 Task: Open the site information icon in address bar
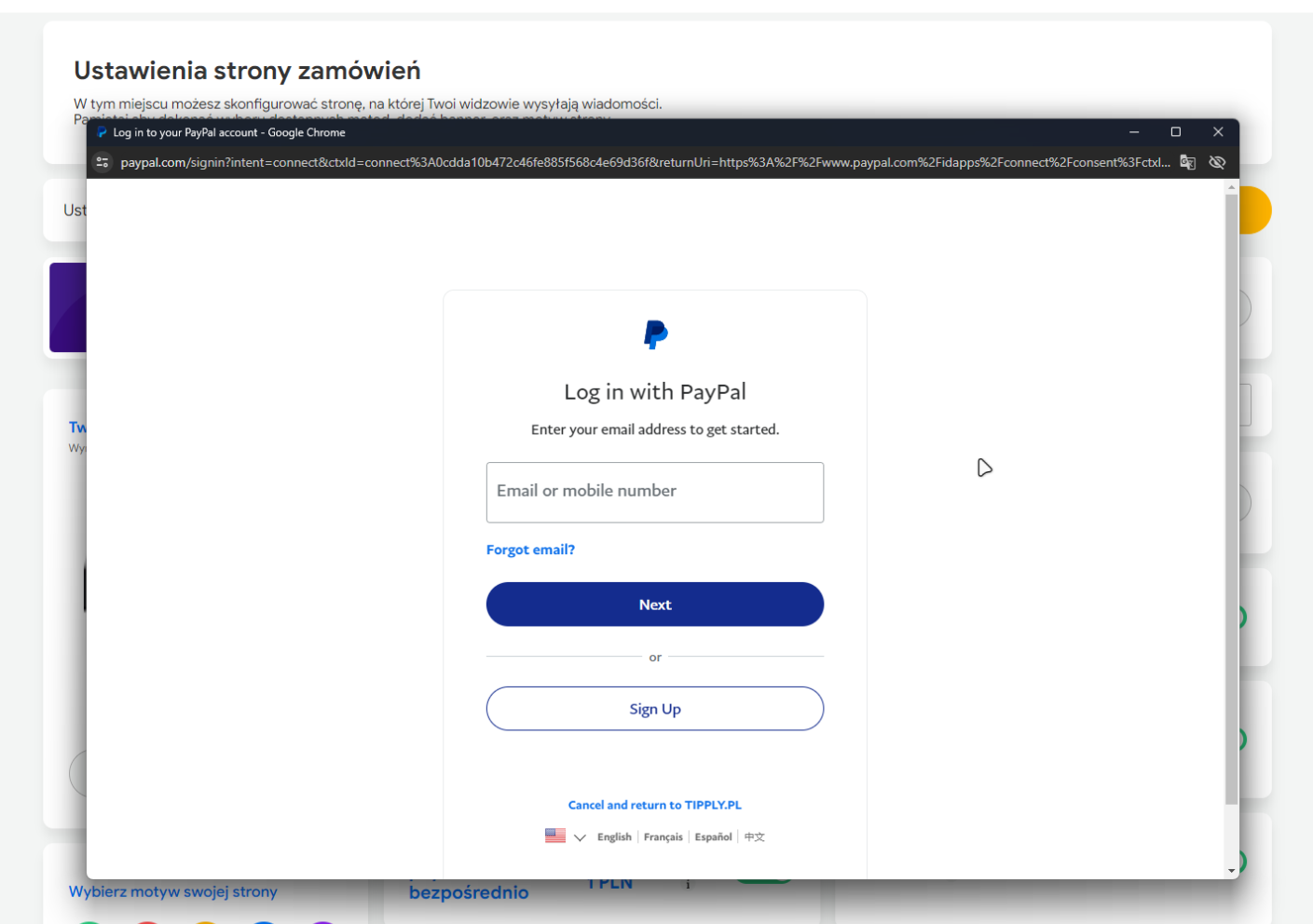point(103,162)
